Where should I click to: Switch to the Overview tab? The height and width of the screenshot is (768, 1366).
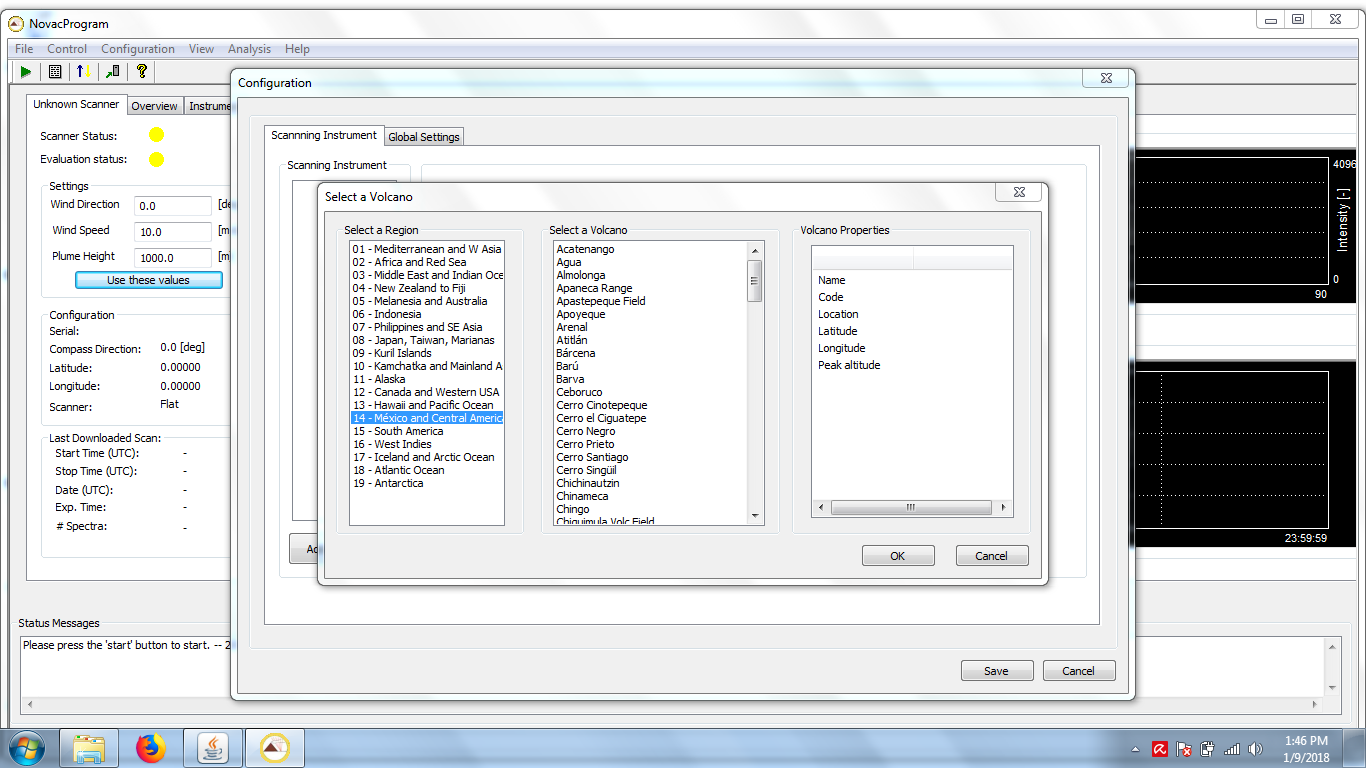click(x=154, y=106)
